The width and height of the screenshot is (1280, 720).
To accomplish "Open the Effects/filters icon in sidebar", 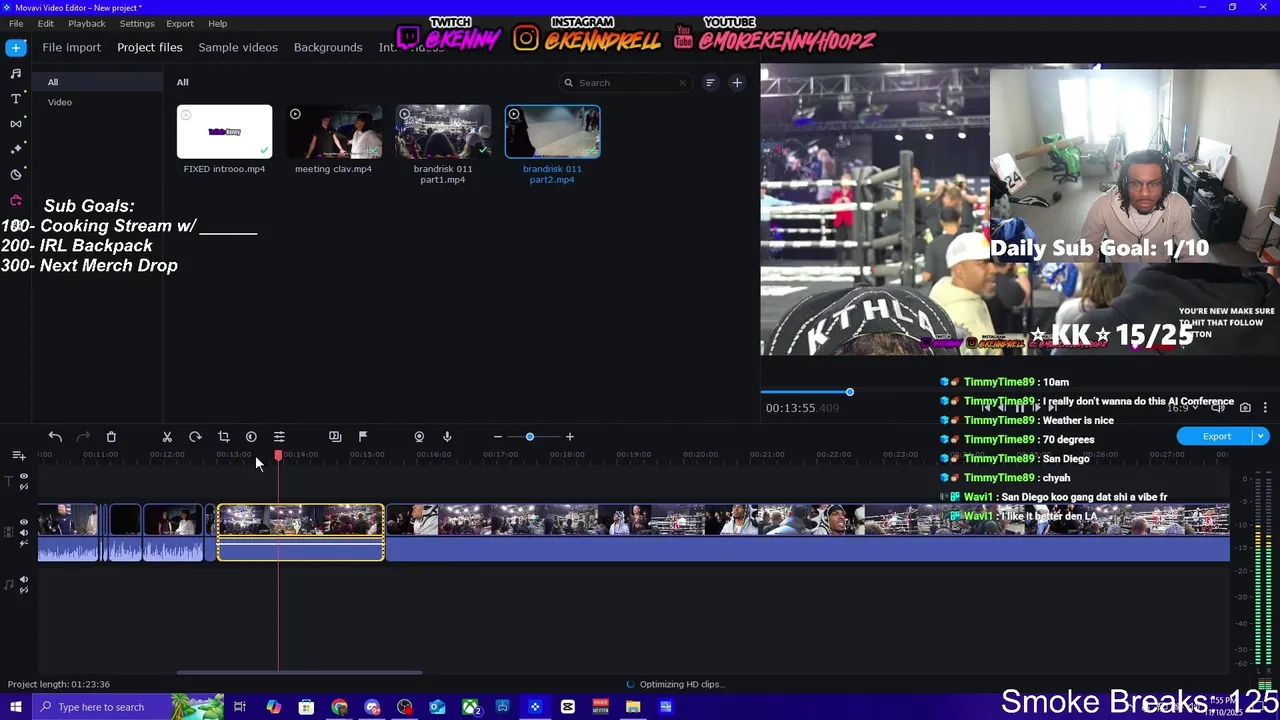I will (16, 148).
